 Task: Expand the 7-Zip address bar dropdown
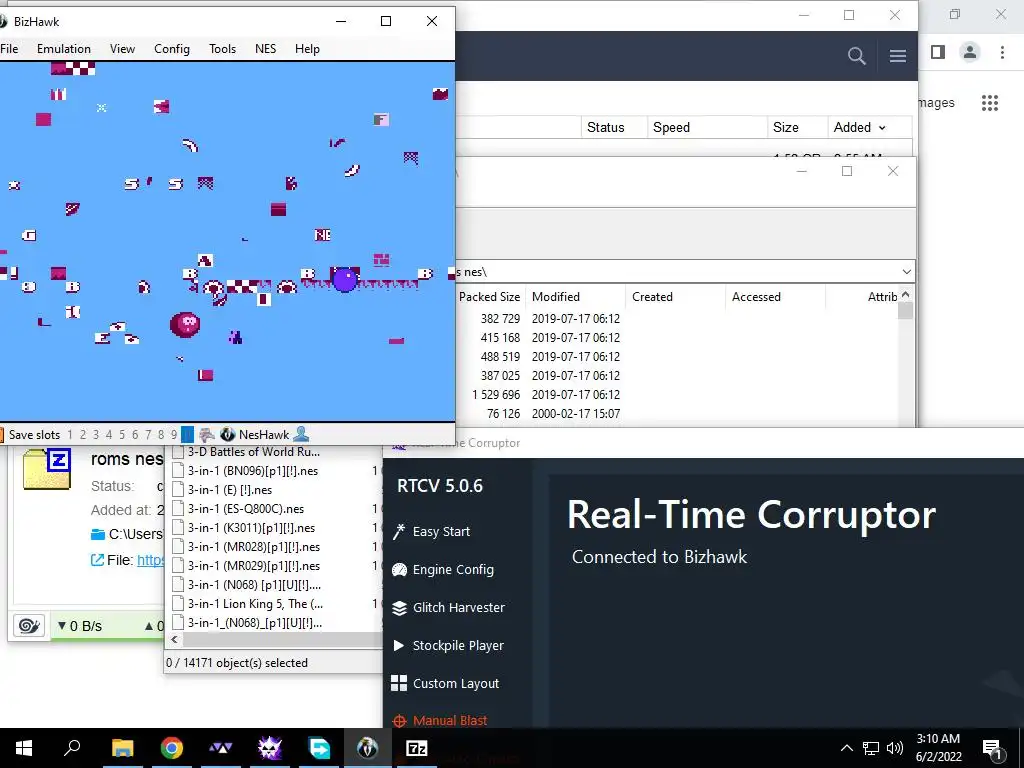[x=906, y=272]
